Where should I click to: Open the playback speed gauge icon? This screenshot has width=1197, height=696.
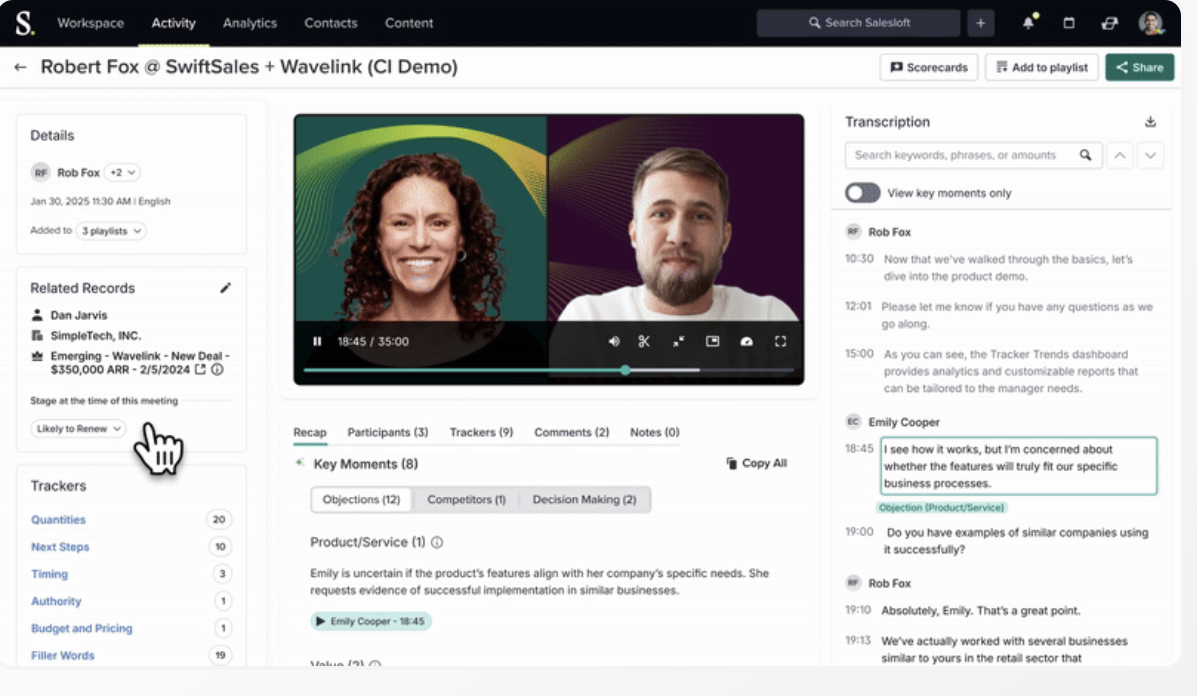pos(747,341)
